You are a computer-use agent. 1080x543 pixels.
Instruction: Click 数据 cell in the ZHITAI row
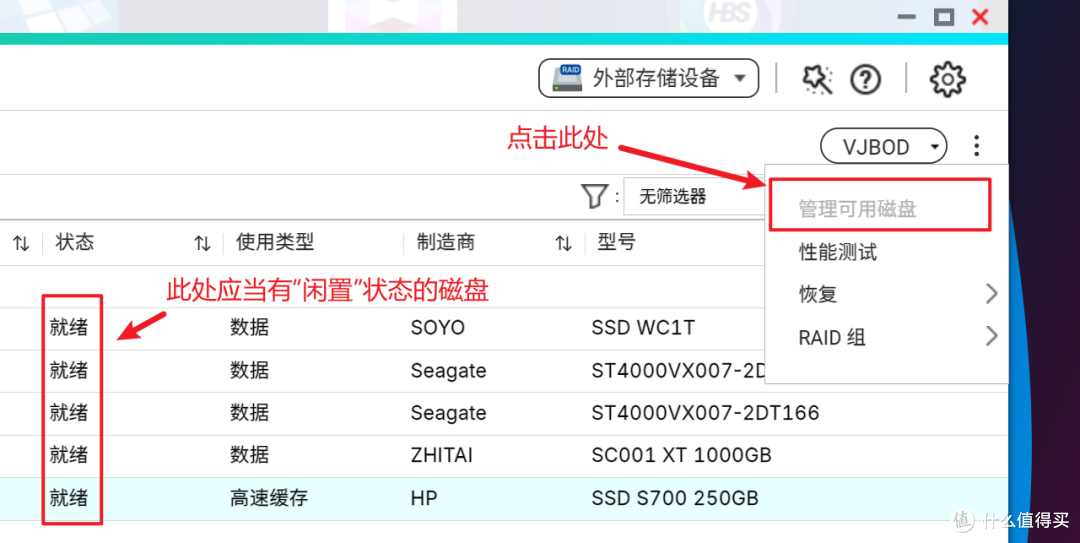tap(249, 455)
